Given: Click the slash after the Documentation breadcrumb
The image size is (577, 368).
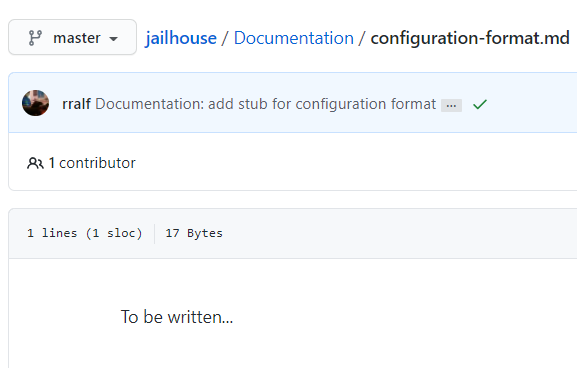Looking at the screenshot, I should 362,38.
